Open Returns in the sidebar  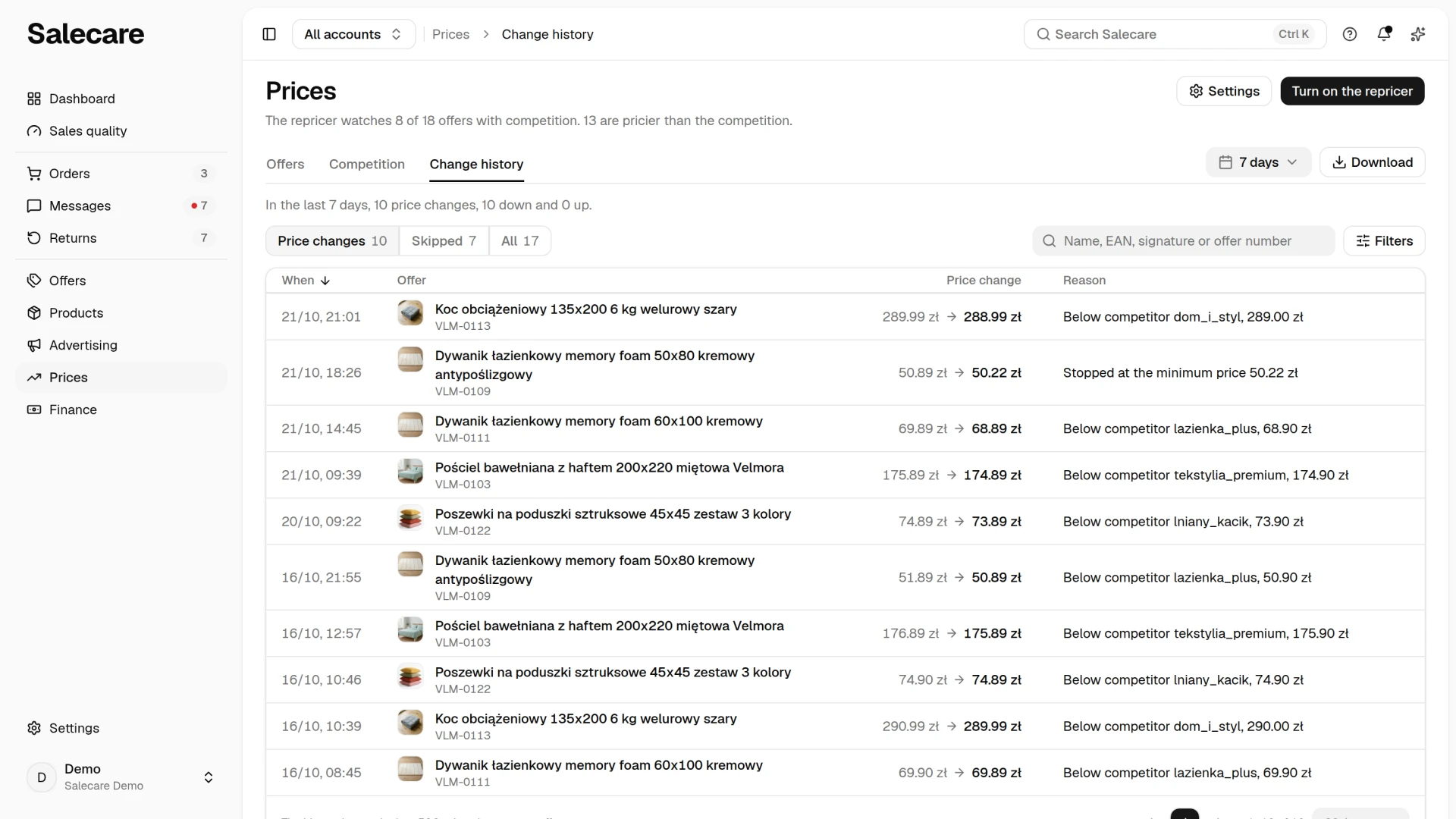[121, 238]
